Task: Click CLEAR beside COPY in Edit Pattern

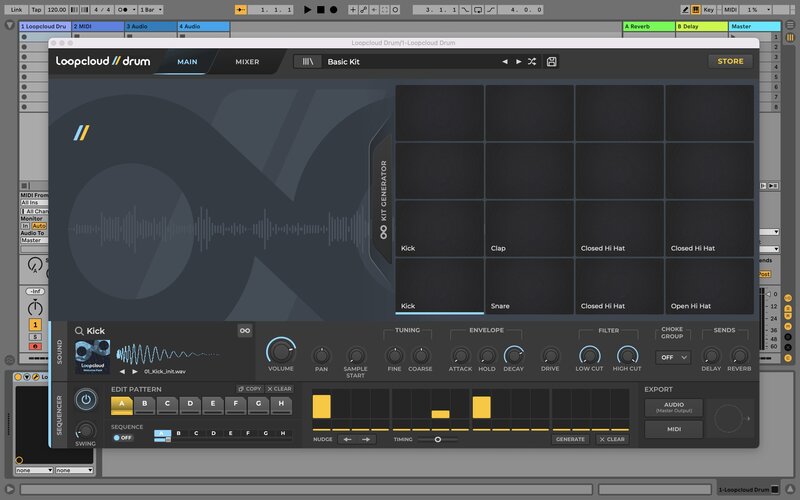Action: pyautogui.click(x=279, y=389)
